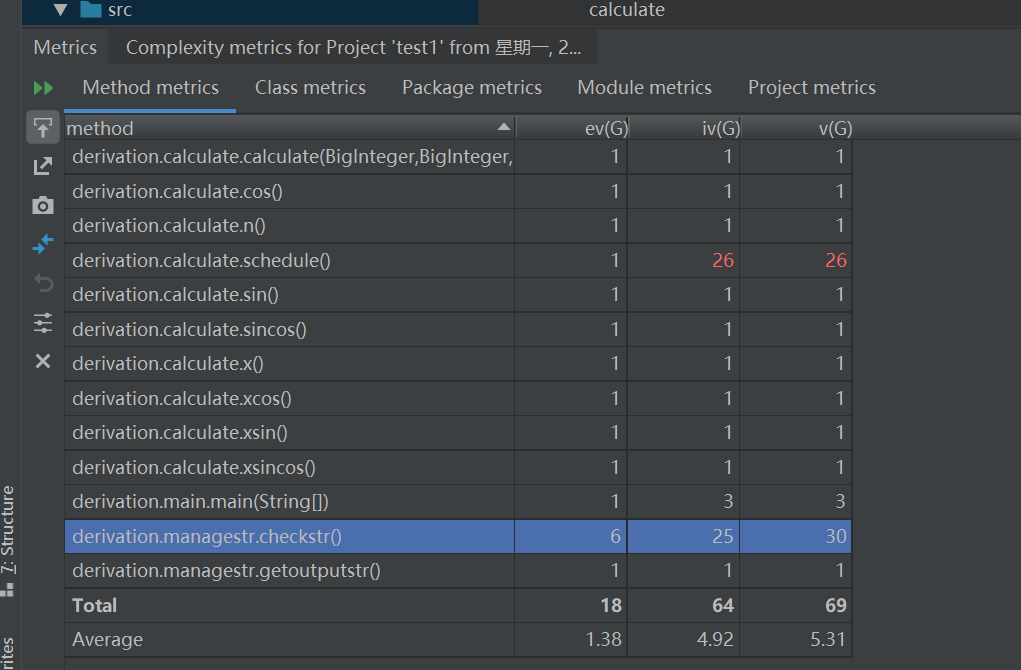Select the Module metrics tab

coord(645,88)
